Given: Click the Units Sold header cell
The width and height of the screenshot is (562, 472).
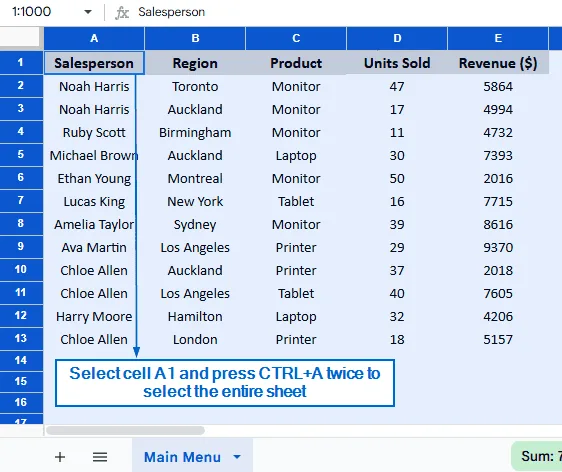Looking at the screenshot, I should tap(397, 63).
